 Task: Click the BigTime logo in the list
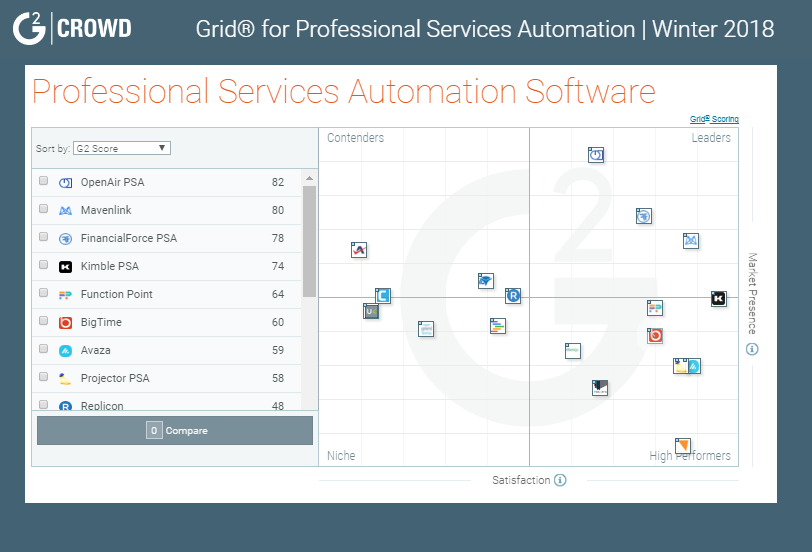[x=65, y=323]
